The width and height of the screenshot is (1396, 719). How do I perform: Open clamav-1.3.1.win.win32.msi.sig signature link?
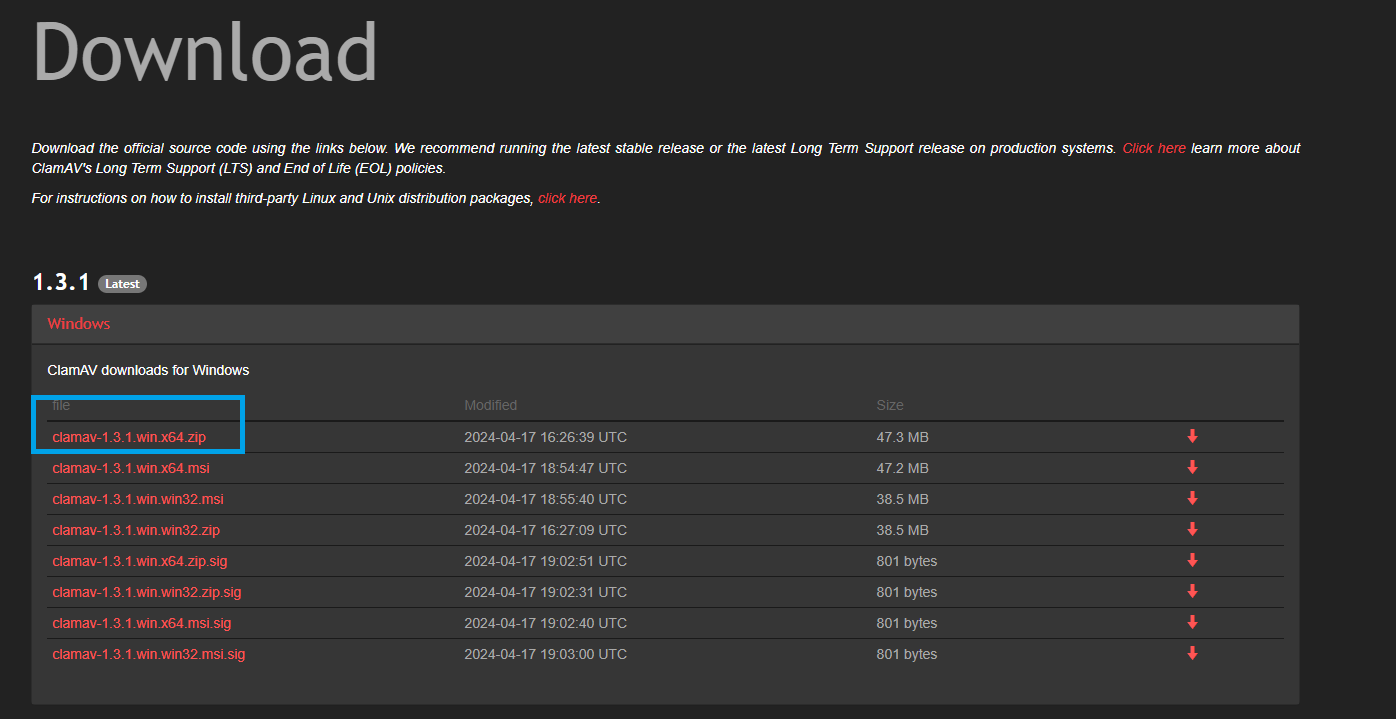(x=149, y=654)
